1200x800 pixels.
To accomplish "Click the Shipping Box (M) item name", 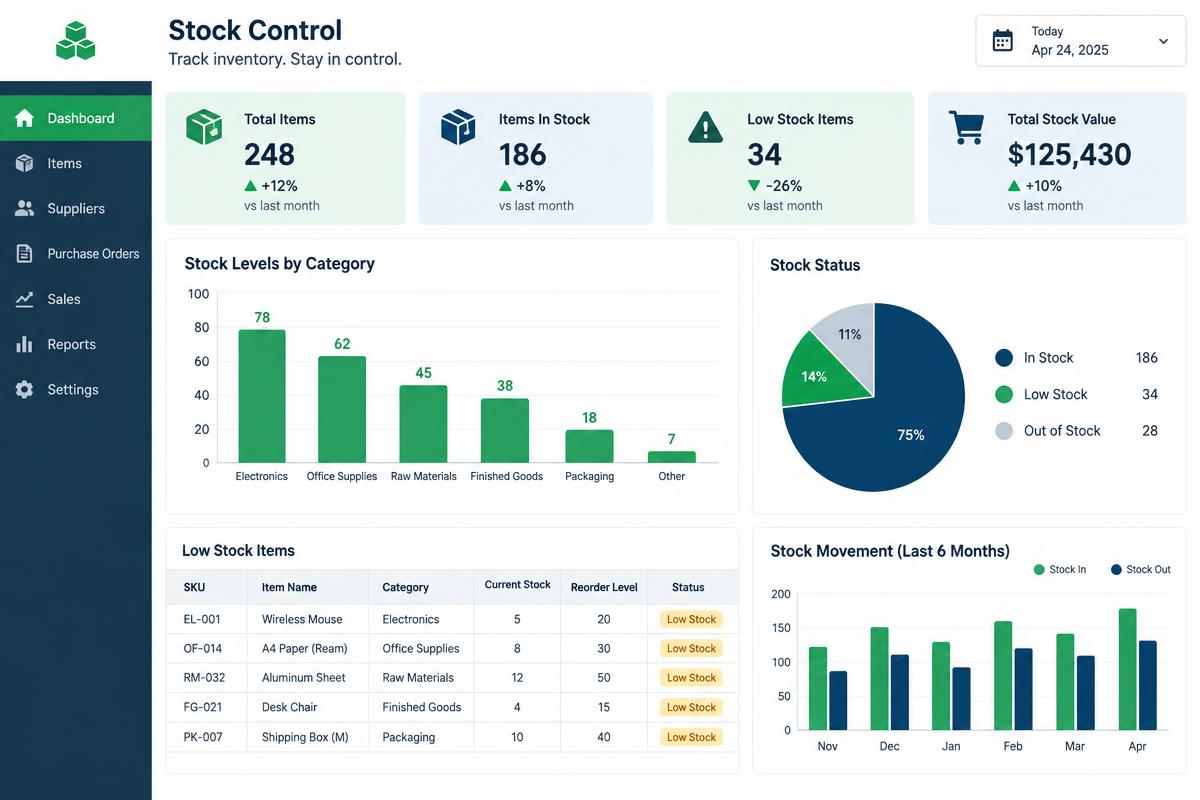I will coord(305,737).
